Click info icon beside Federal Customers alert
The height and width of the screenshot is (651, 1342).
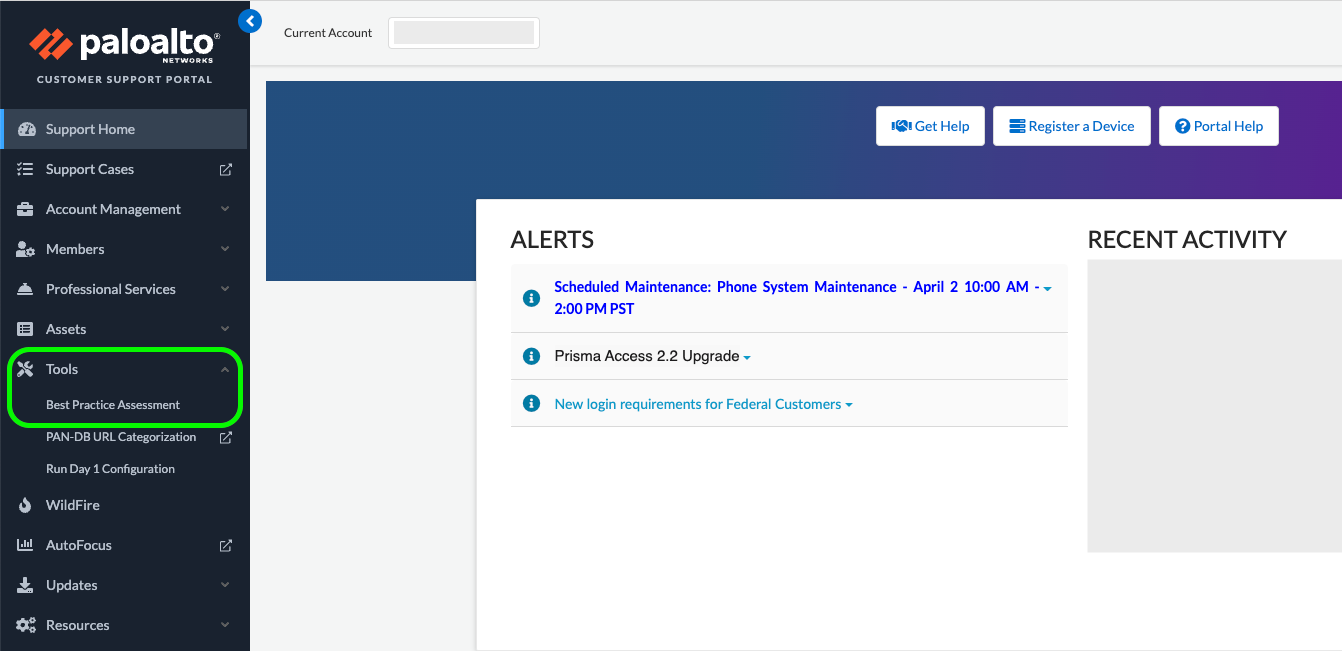tap(532, 404)
